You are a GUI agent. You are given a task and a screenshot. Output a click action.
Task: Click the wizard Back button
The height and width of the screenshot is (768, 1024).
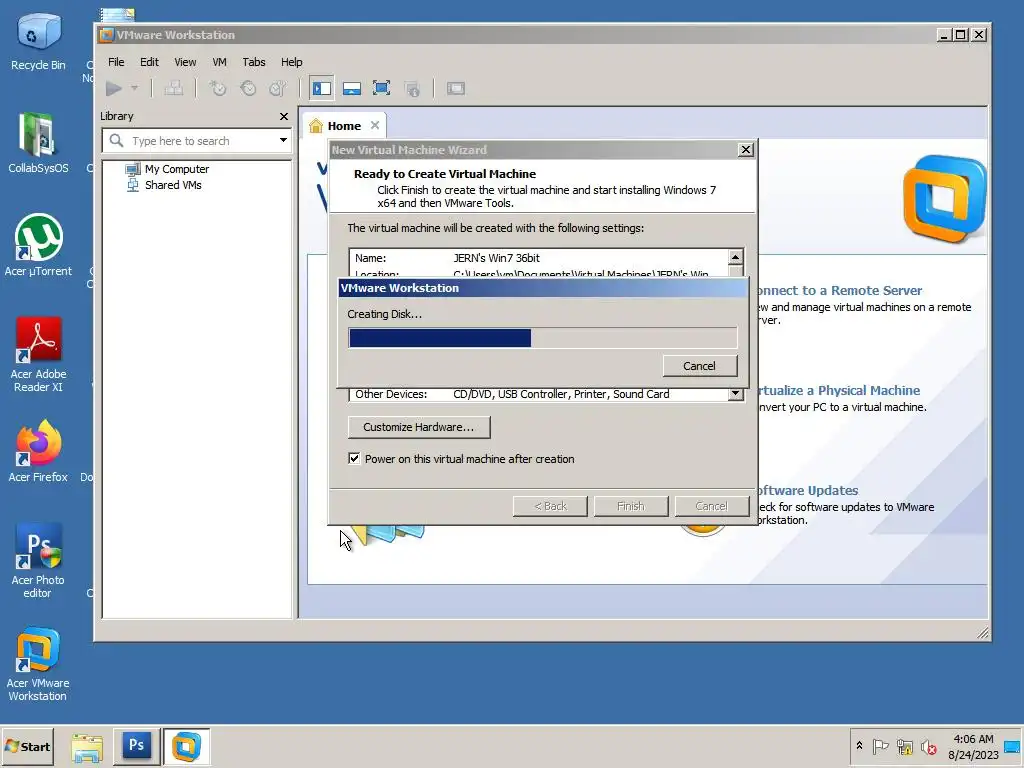click(x=550, y=506)
